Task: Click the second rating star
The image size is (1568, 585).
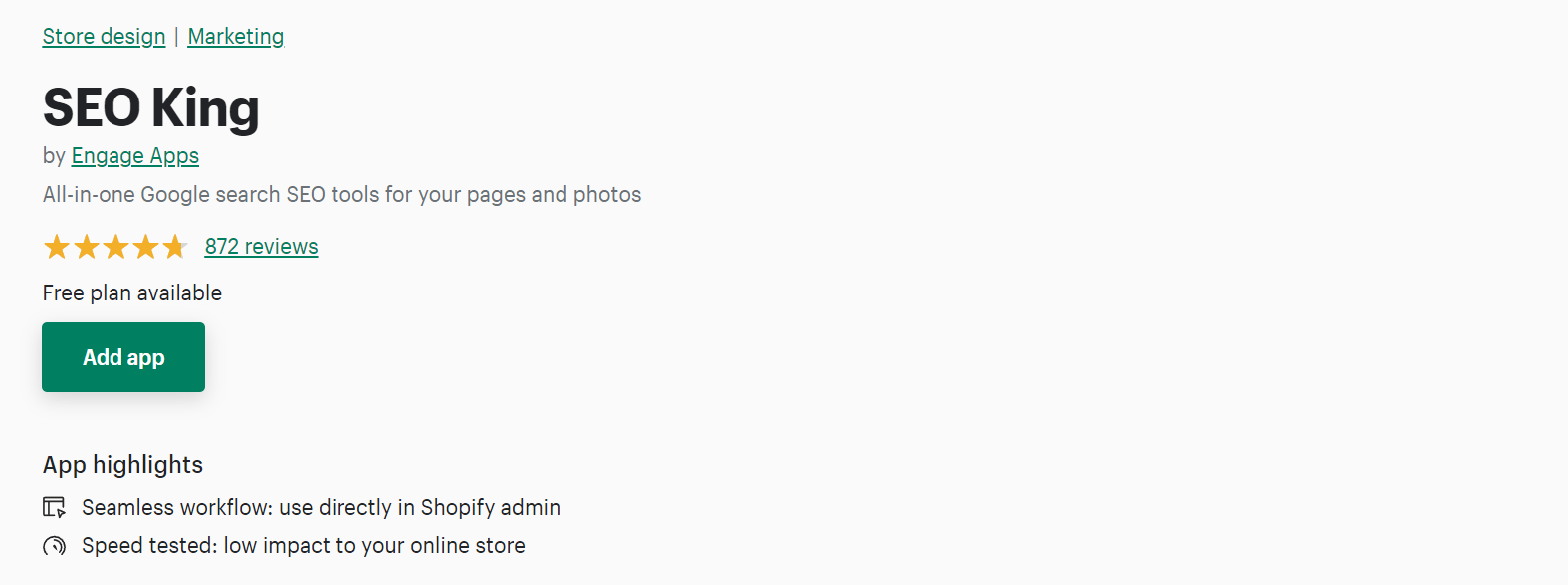Action: (87, 247)
